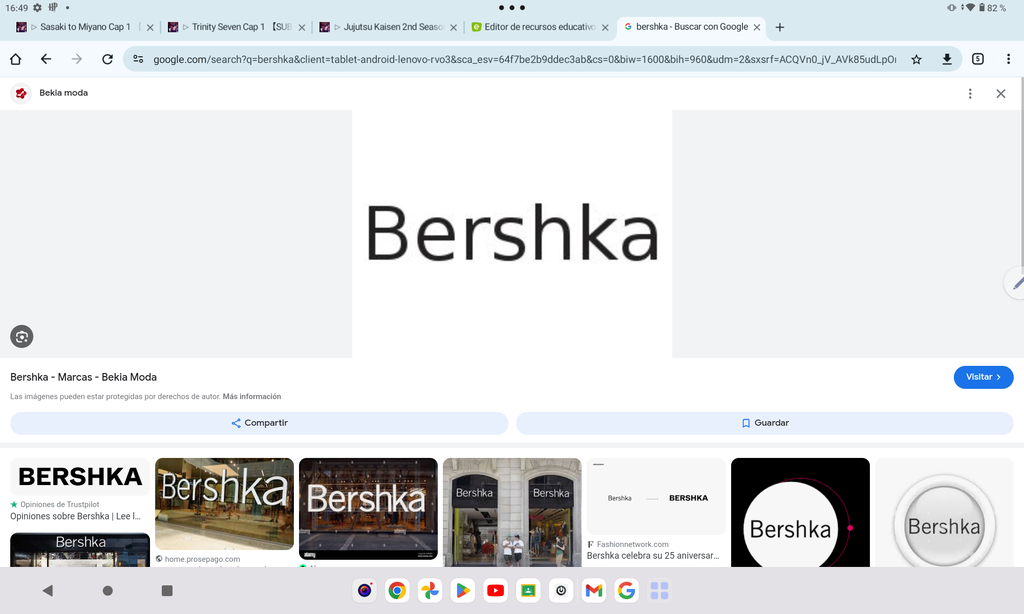Click the Guardar button
Image resolution: width=1024 pixels, height=614 pixels.
point(765,423)
